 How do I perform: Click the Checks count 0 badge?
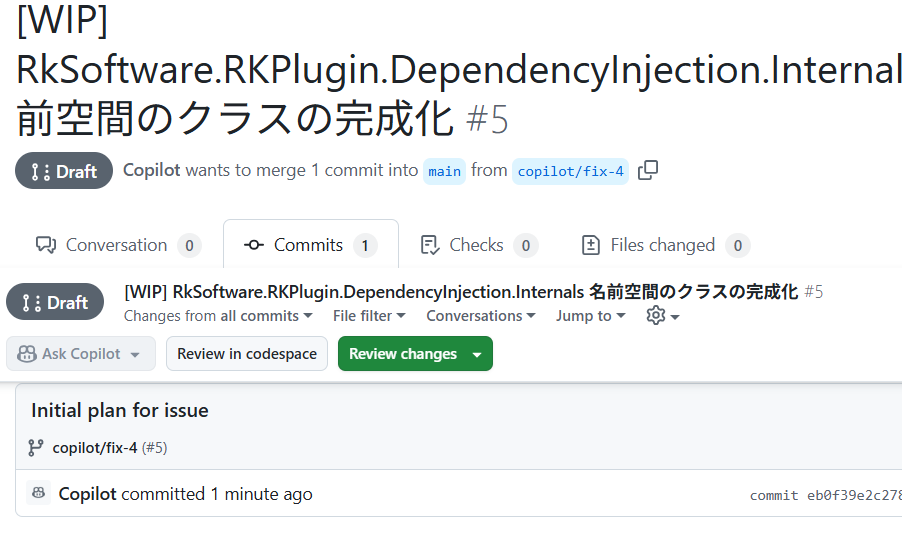click(526, 246)
